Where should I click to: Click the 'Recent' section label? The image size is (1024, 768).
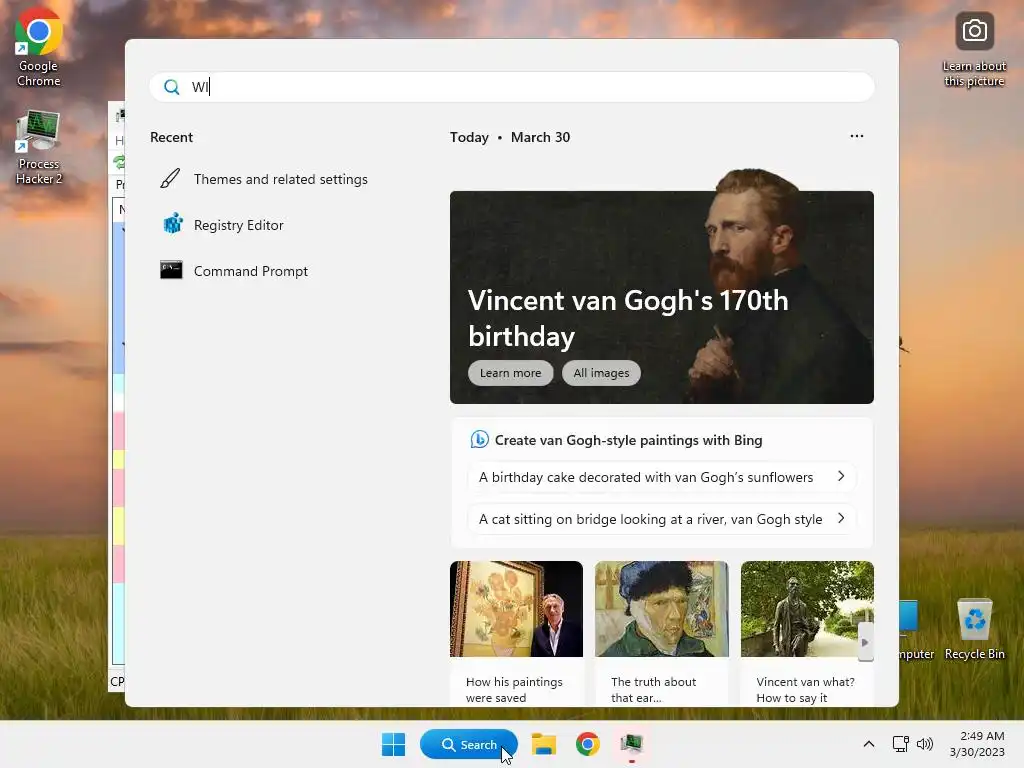[171, 137]
